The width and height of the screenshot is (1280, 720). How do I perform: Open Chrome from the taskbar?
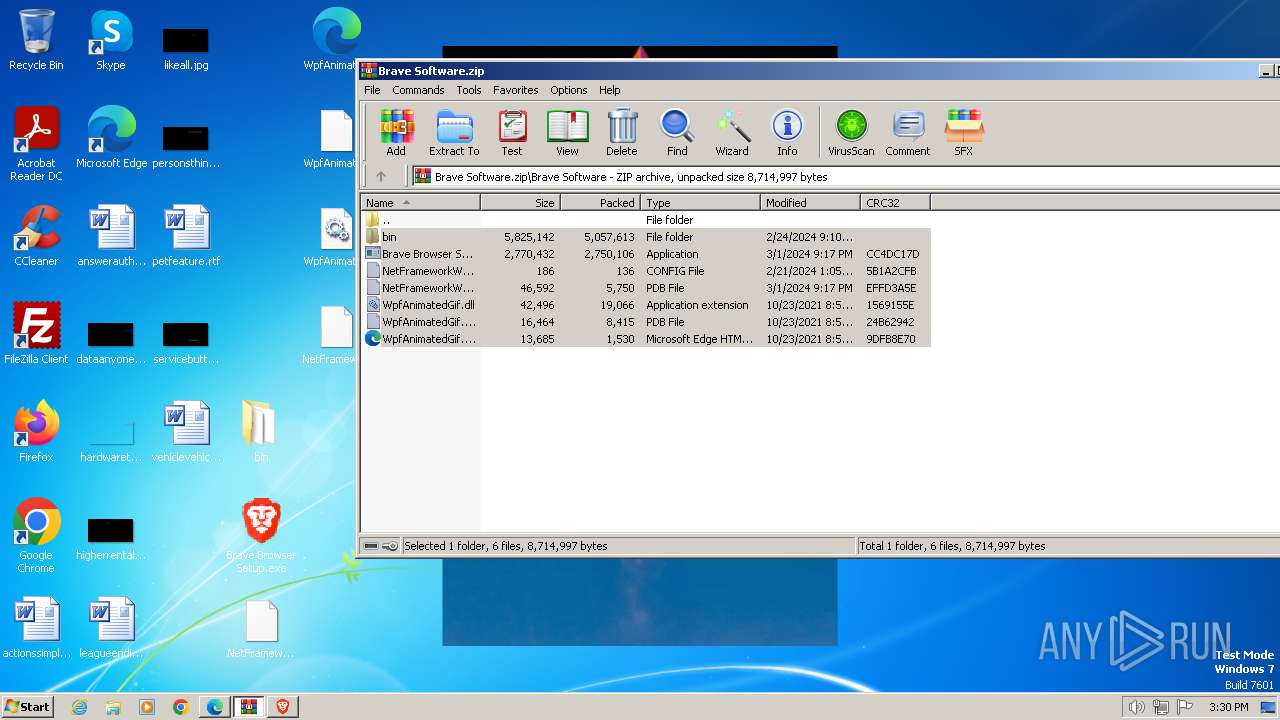coord(180,707)
